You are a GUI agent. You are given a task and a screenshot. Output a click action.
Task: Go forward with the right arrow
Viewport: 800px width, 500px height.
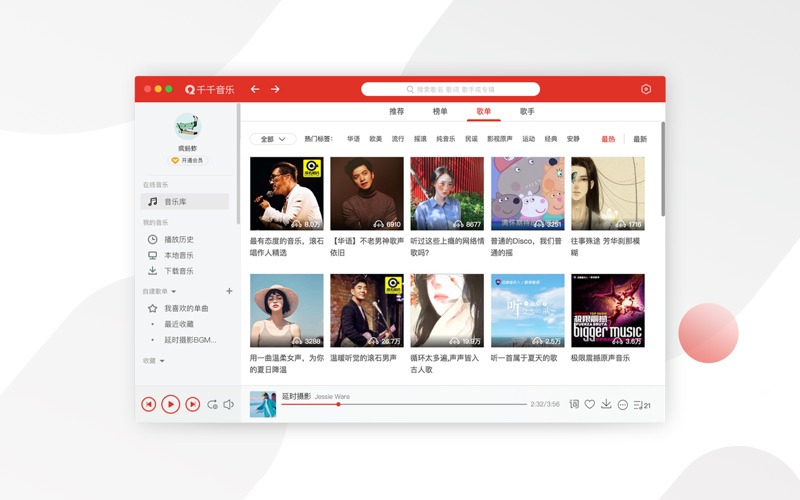pyautogui.click(x=275, y=89)
